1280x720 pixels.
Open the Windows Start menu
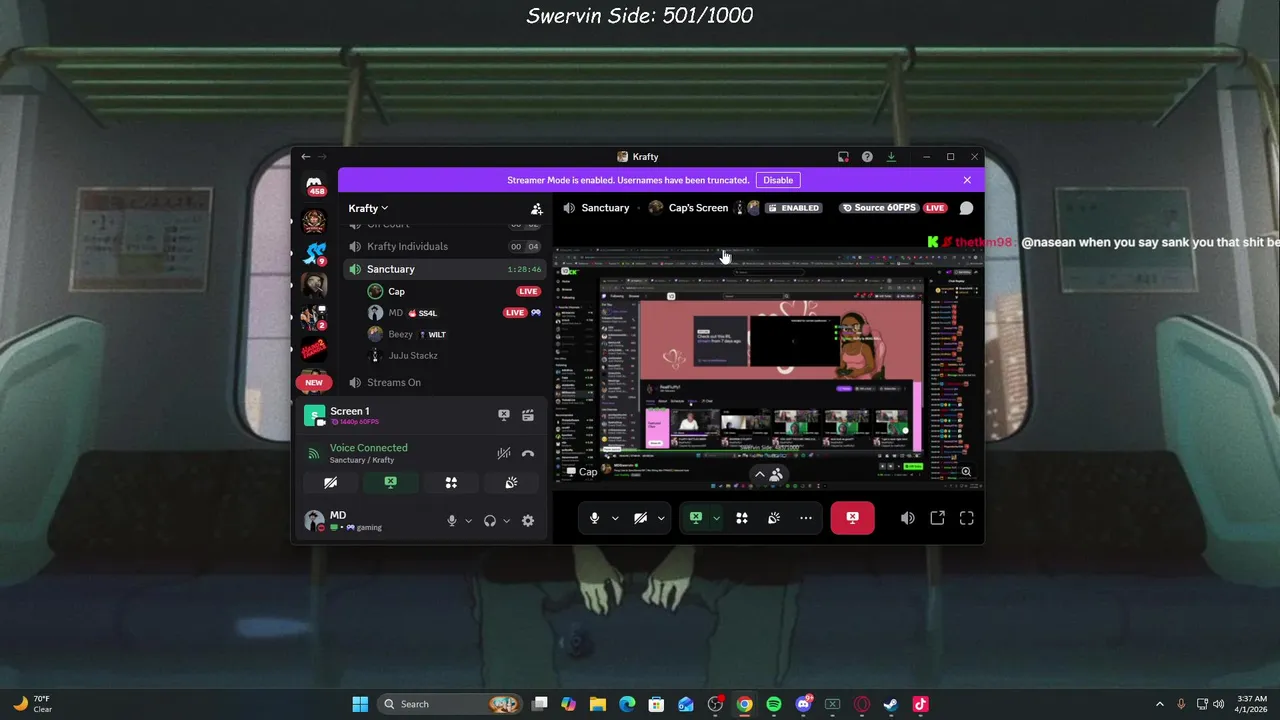tap(360, 704)
